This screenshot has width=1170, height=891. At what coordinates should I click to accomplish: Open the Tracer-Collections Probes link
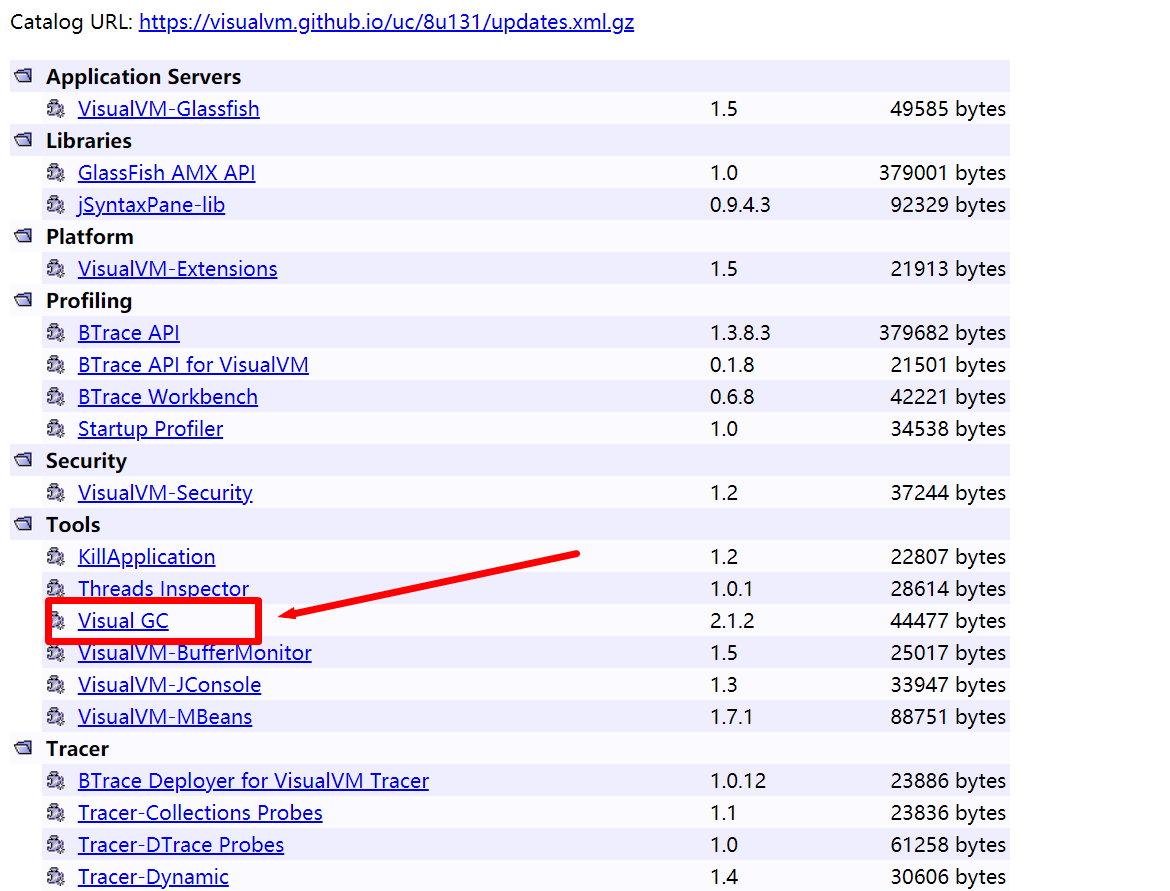click(200, 813)
